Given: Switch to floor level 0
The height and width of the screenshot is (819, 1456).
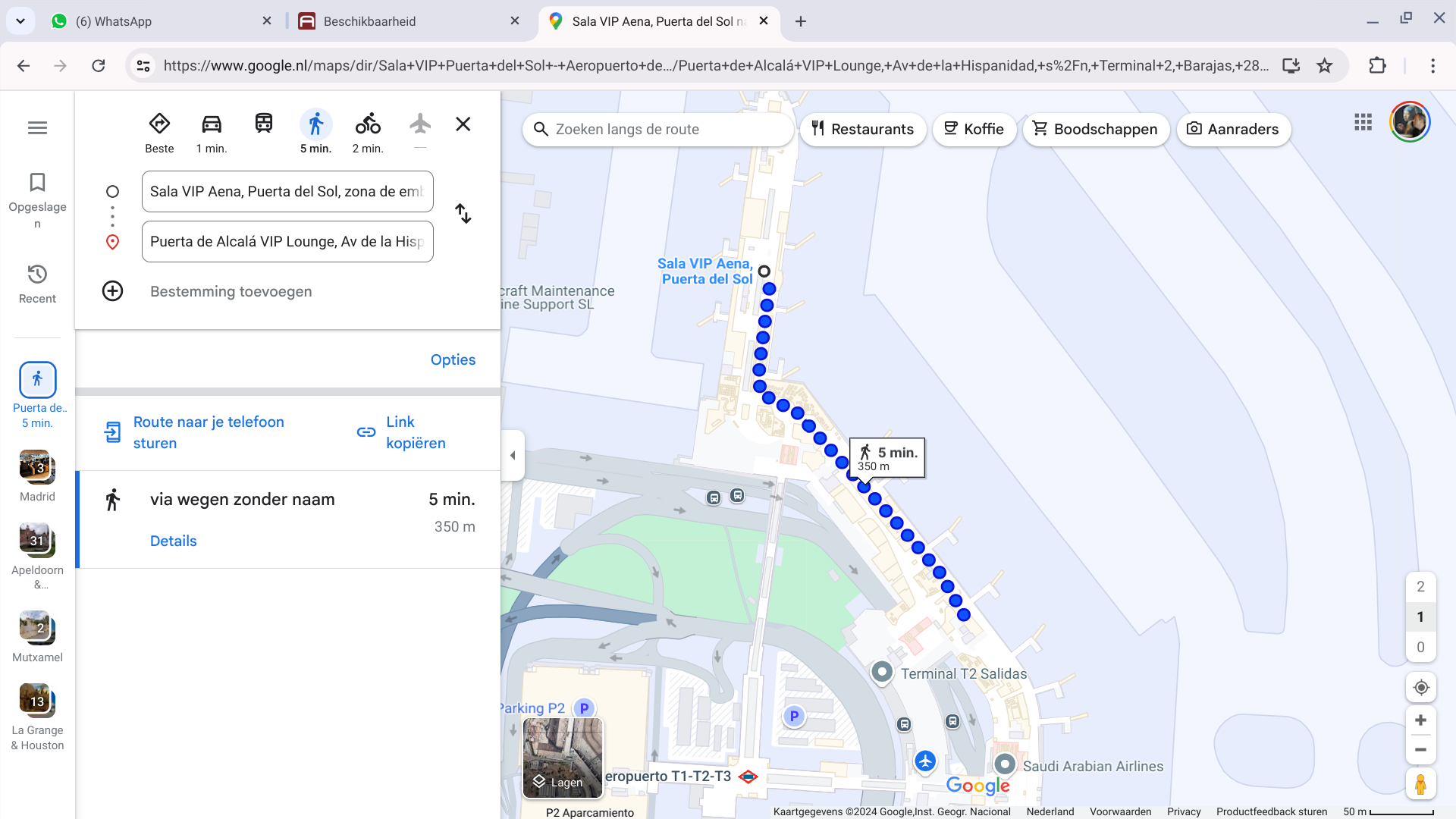Looking at the screenshot, I should point(1420,647).
